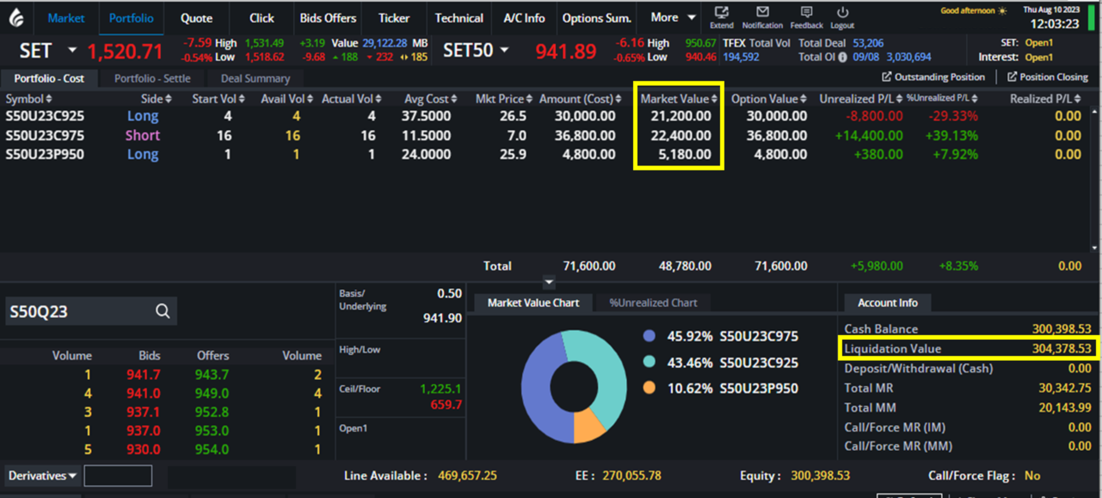The height and width of the screenshot is (498, 1102).
Task: Switch to the %Unrealized Chart tab
Action: click(653, 302)
